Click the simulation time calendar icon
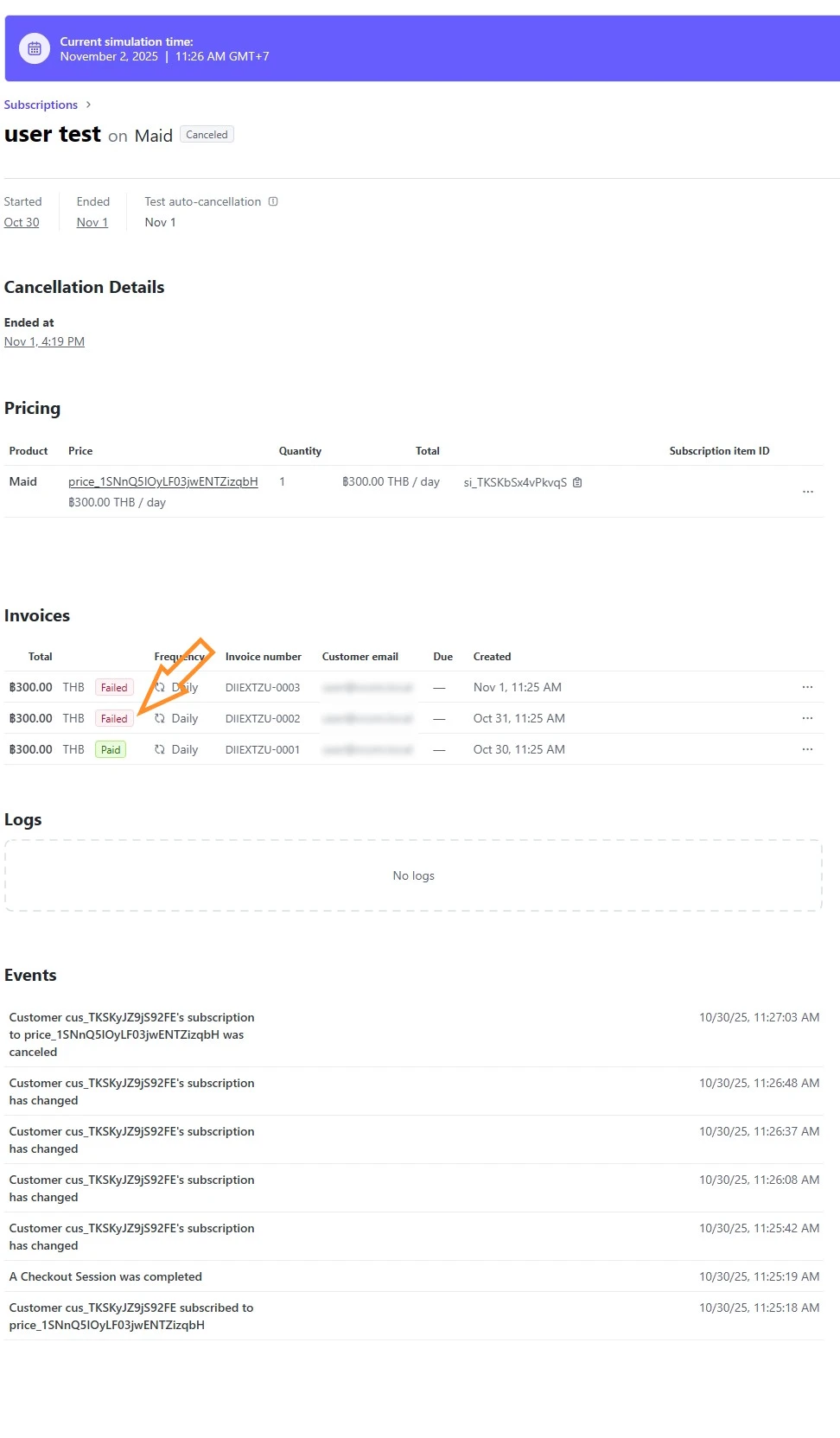This screenshot has height=1438, width=840. (x=35, y=49)
